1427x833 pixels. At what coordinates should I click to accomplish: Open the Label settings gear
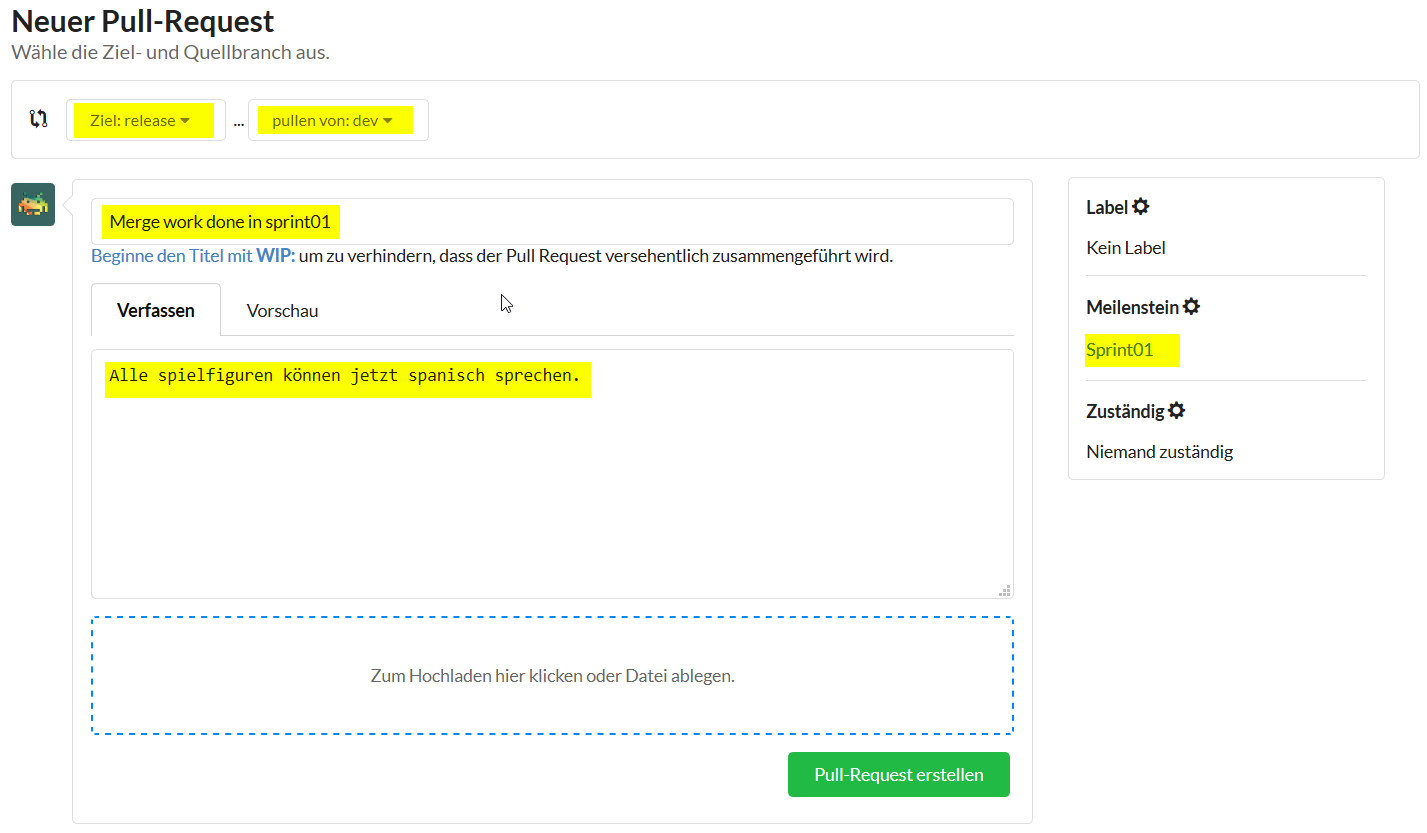pyautogui.click(x=1140, y=207)
